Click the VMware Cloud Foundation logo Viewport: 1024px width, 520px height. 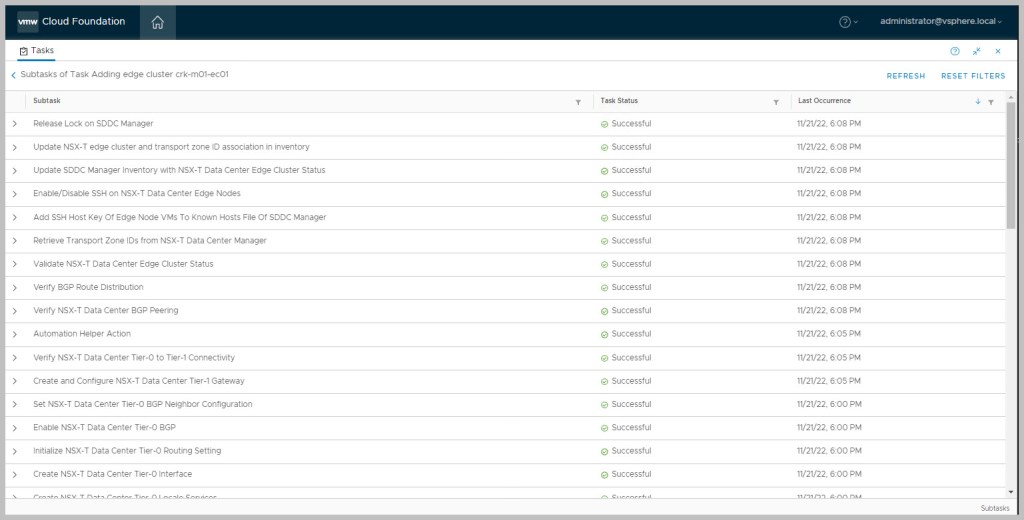(x=71, y=22)
